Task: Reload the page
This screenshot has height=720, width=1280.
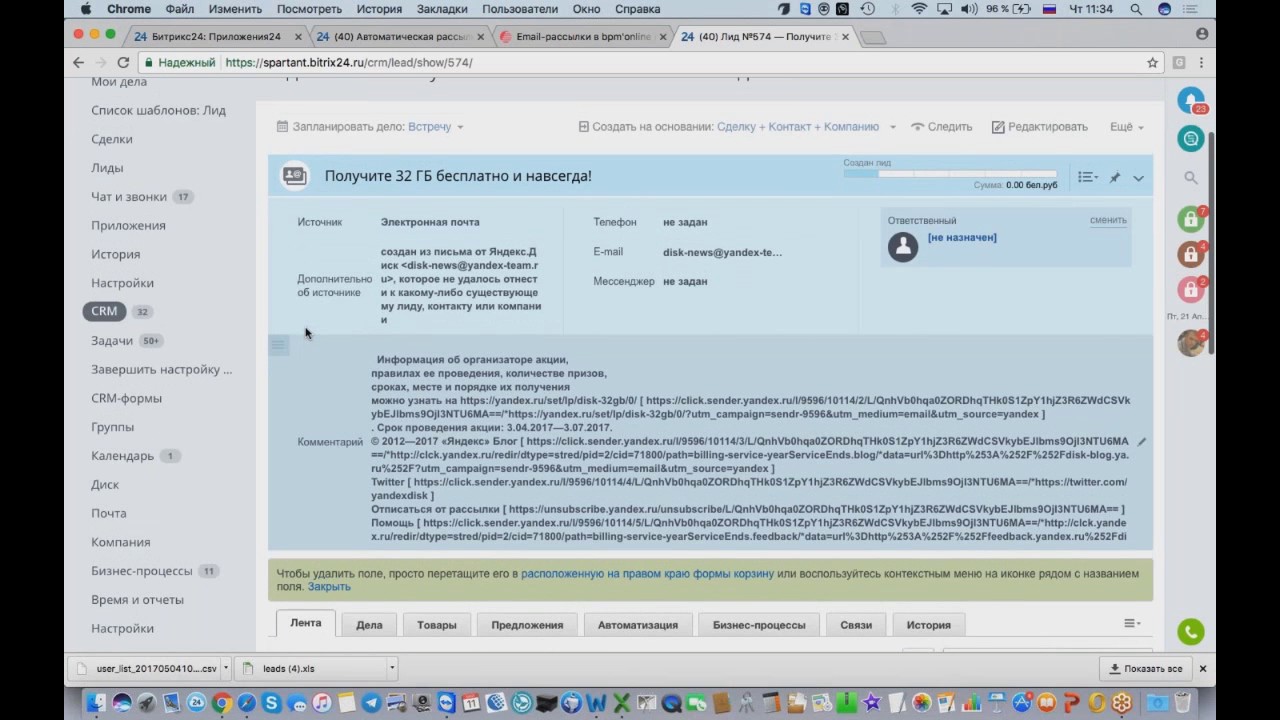Action: [123, 62]
